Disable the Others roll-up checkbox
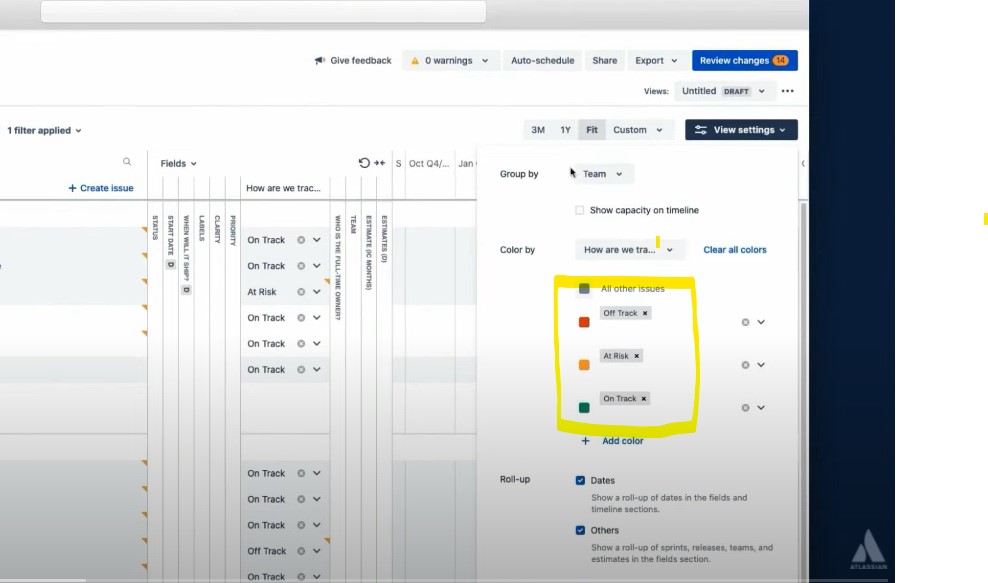Screen dimensions: 988x583 (580, 530)
